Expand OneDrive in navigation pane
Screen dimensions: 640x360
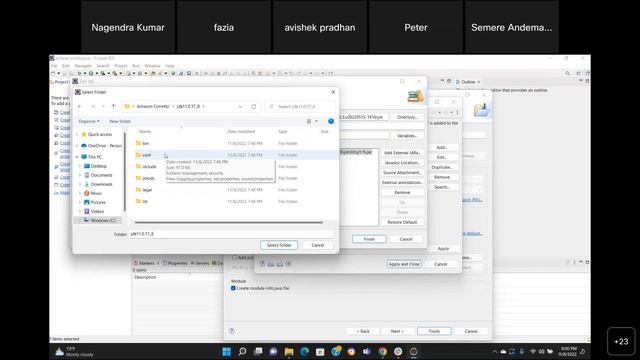click(77, 146)
